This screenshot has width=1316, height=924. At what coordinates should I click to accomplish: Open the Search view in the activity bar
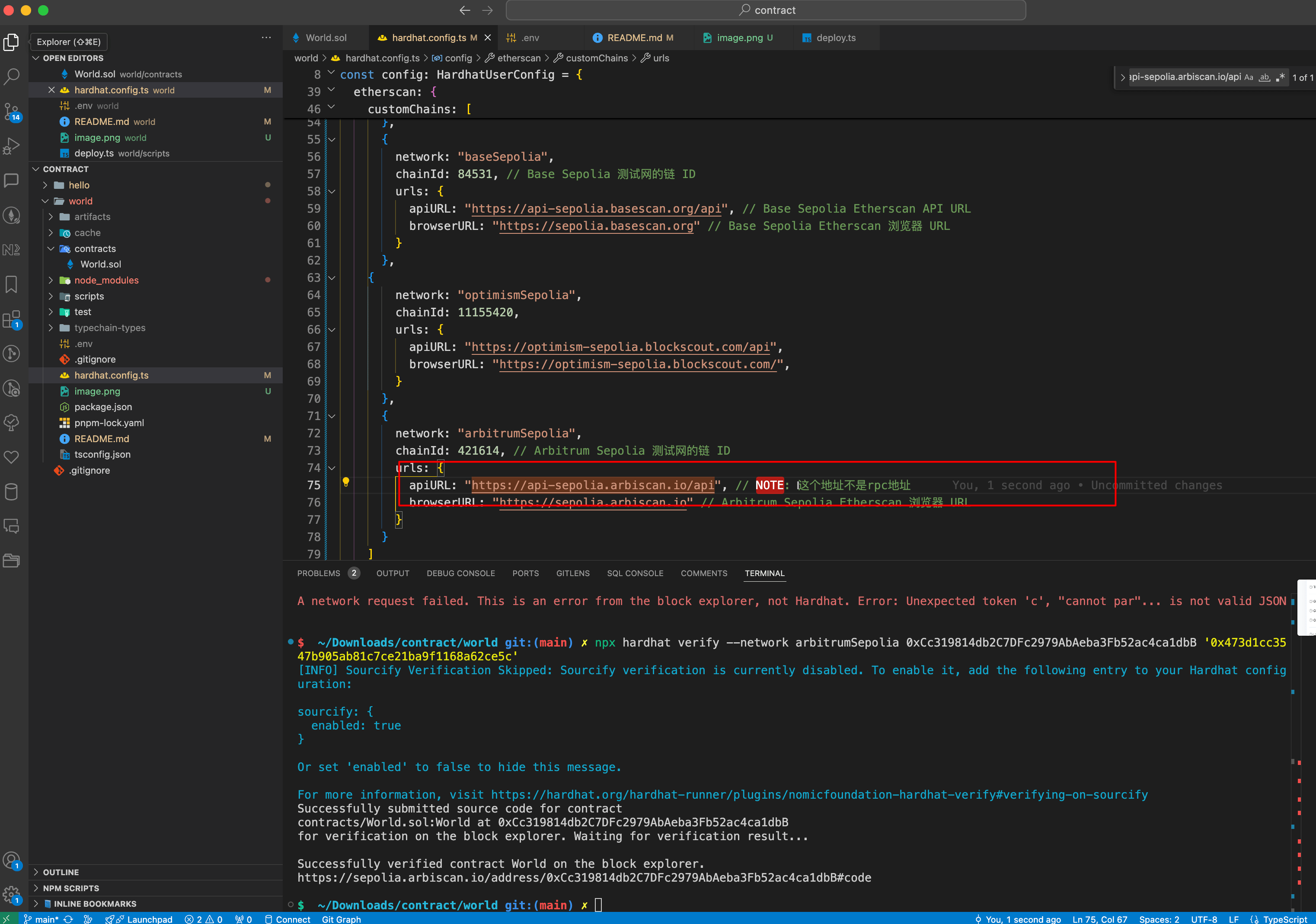[12, 76]
